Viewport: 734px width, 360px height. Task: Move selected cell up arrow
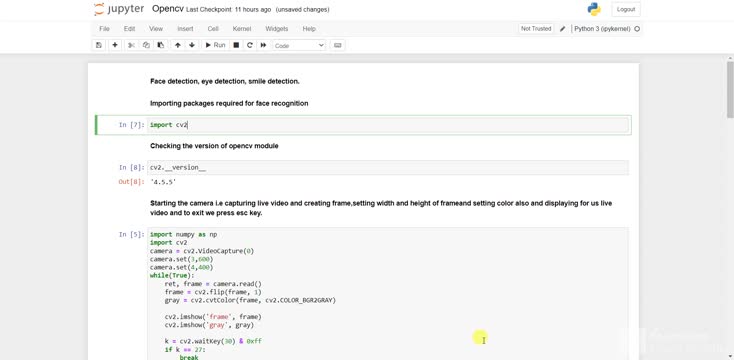pyautogui.click(x=178, y=45)
